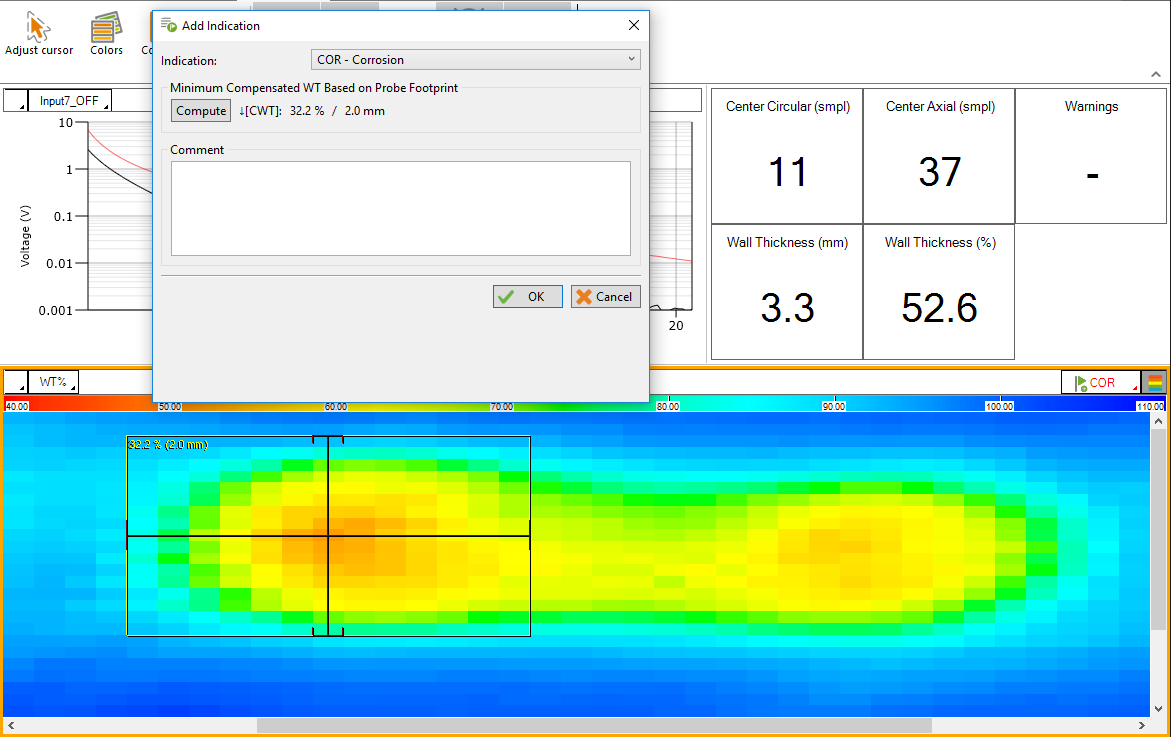Open the Colors tool in toolbar
Screen dimensions: 1171x737
click(x=106, y=34)
